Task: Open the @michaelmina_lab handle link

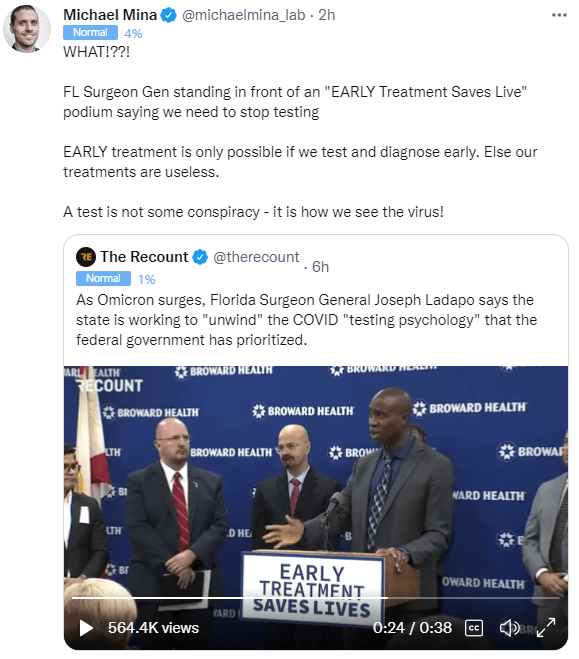Action: (244, 15)
